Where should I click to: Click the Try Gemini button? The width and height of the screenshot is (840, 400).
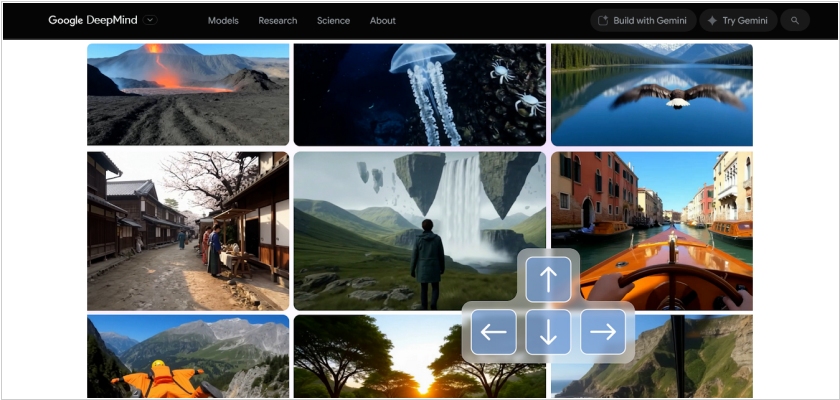pos(738,20)
